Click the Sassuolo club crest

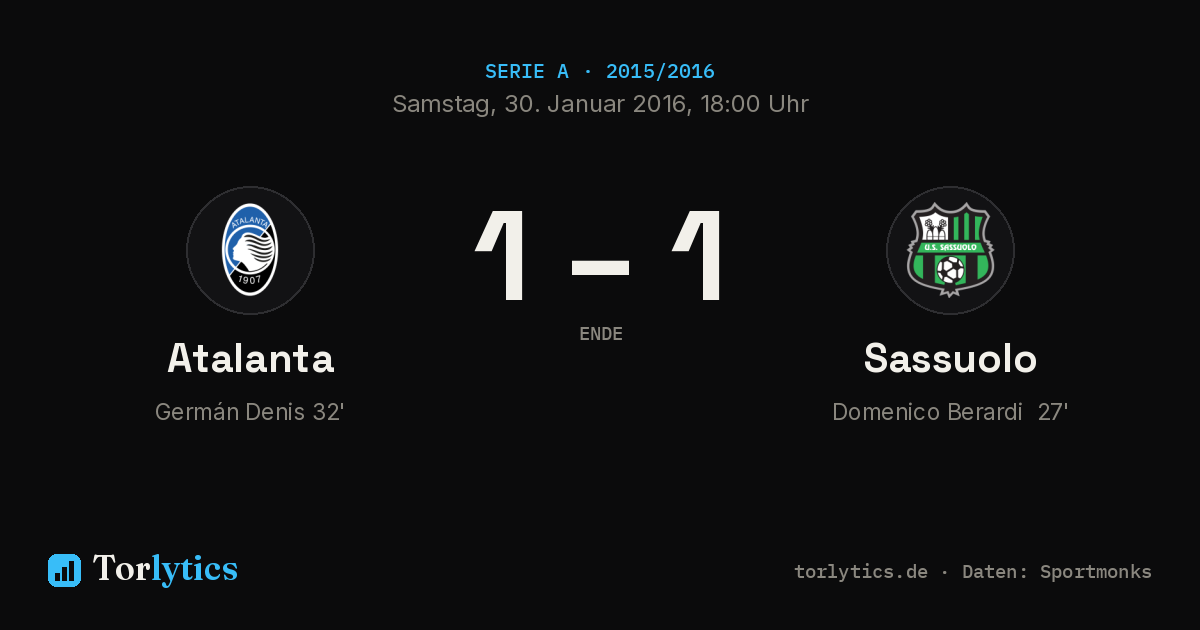(x=950, y=250)
